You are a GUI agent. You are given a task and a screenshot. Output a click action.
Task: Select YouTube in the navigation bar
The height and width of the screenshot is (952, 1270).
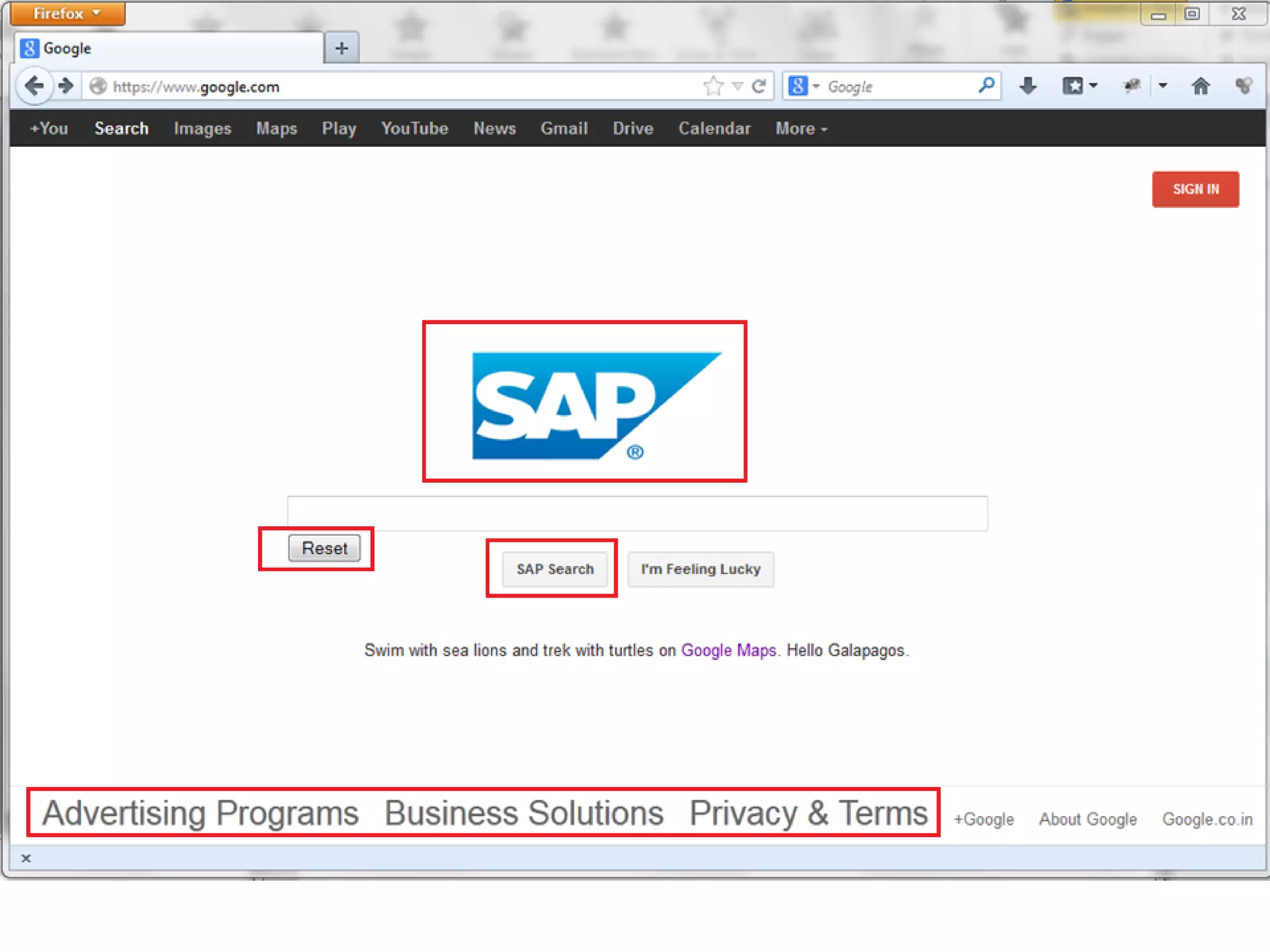[414, 128]
